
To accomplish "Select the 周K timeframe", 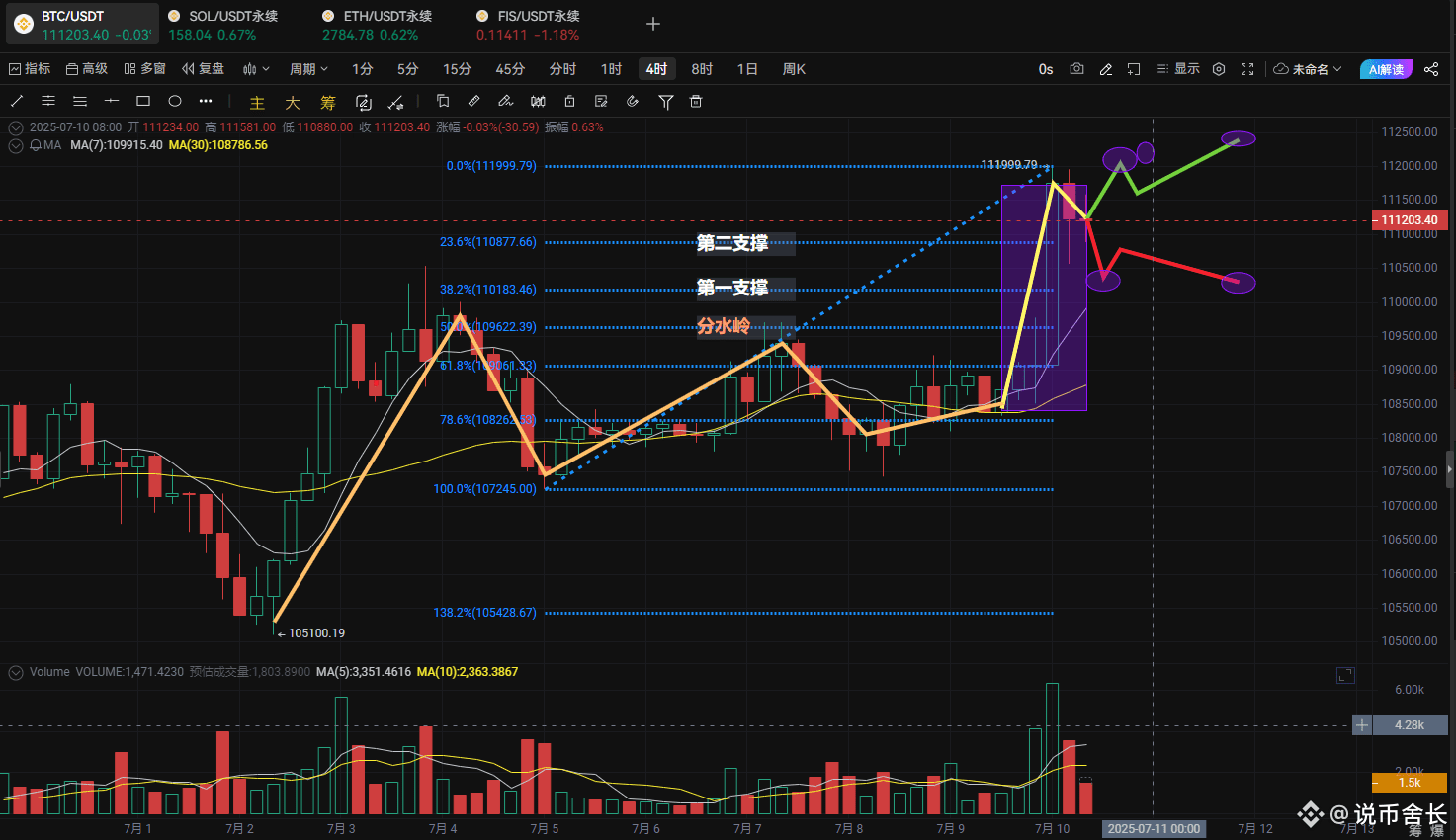I will click(794, 69).
